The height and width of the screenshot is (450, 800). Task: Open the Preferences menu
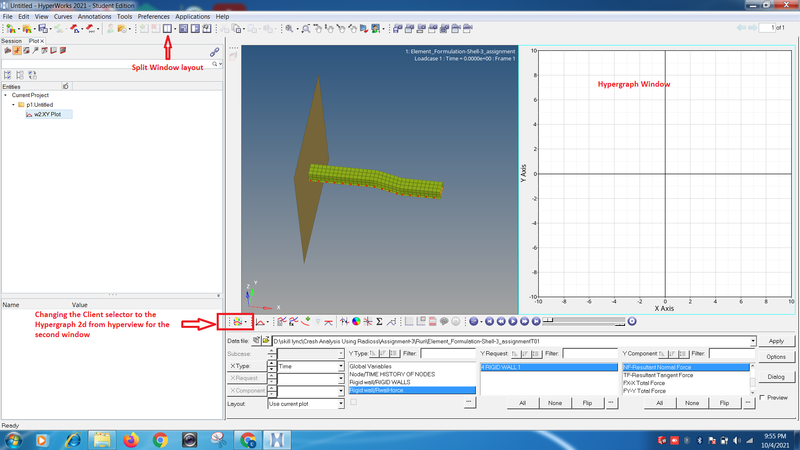[153, 16]
